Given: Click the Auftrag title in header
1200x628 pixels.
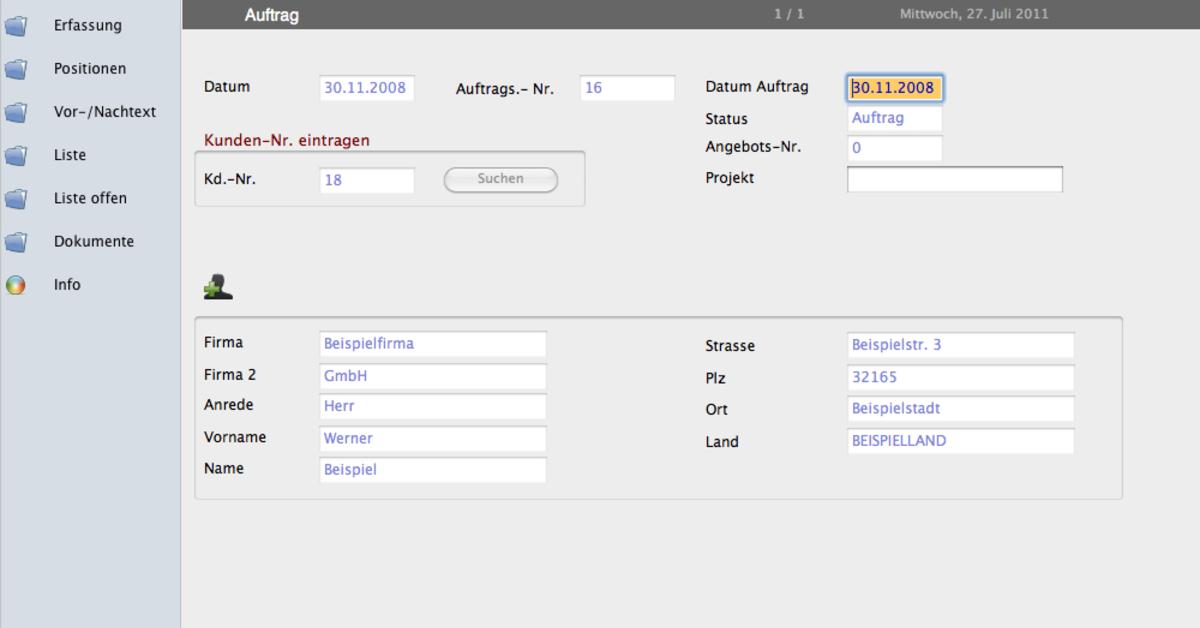Looking at the screenshot, I should (271, 15).
